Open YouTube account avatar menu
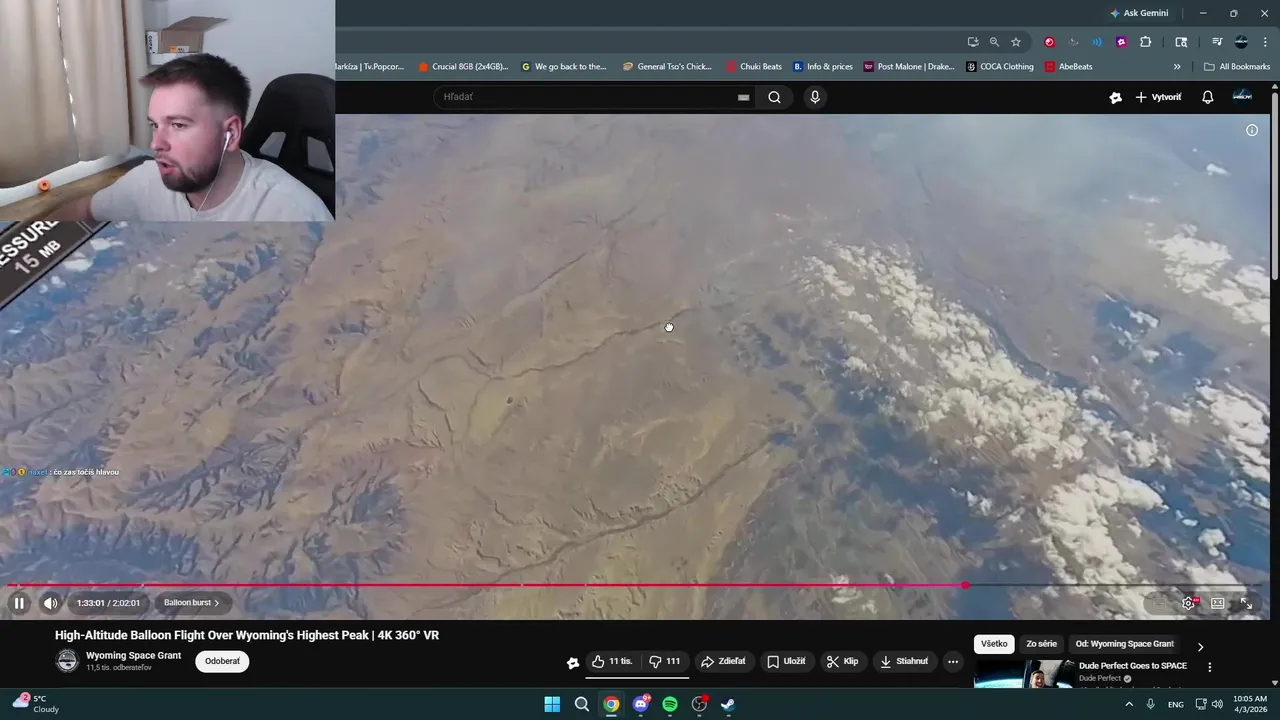The image size is (1280, 720). pyautogui.click(x=1242, y=96)
